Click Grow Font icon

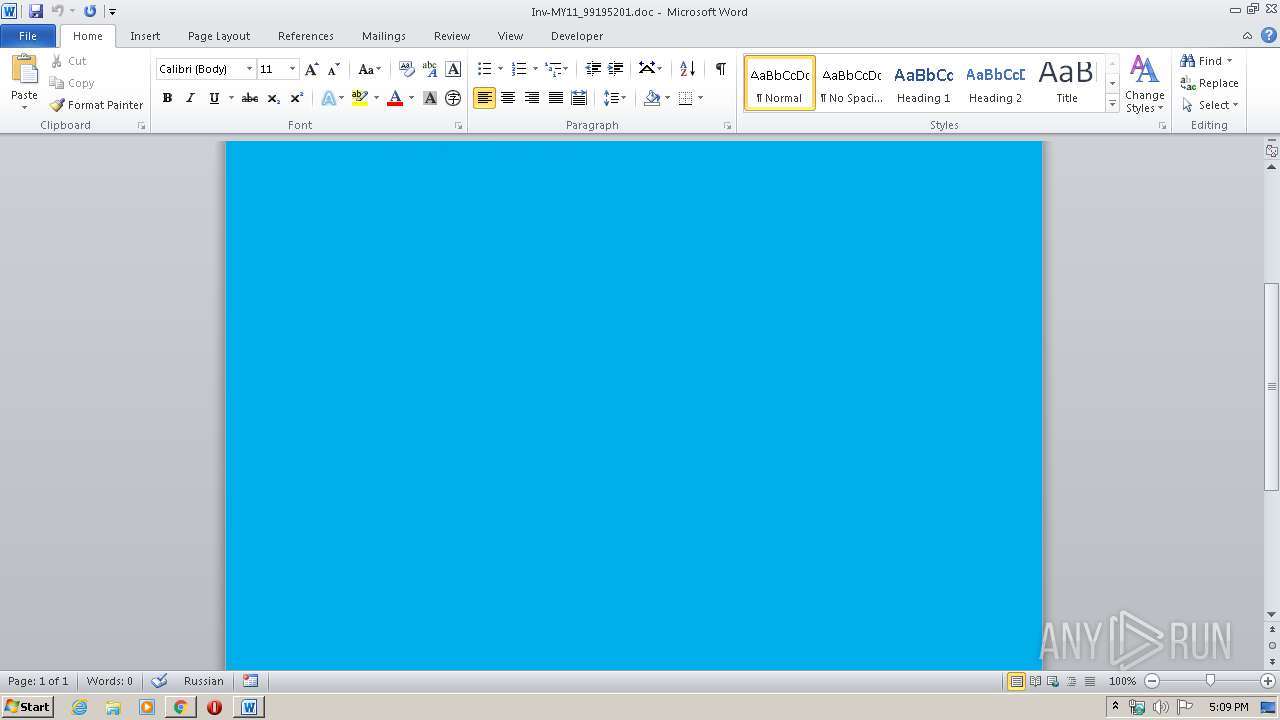(x=312, y=69)
